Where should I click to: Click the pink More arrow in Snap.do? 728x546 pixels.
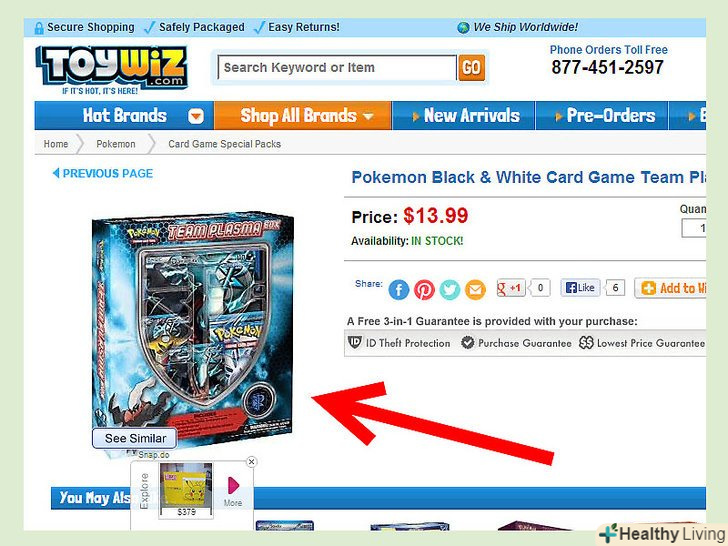pyautogui.click(x=233, y=485)
